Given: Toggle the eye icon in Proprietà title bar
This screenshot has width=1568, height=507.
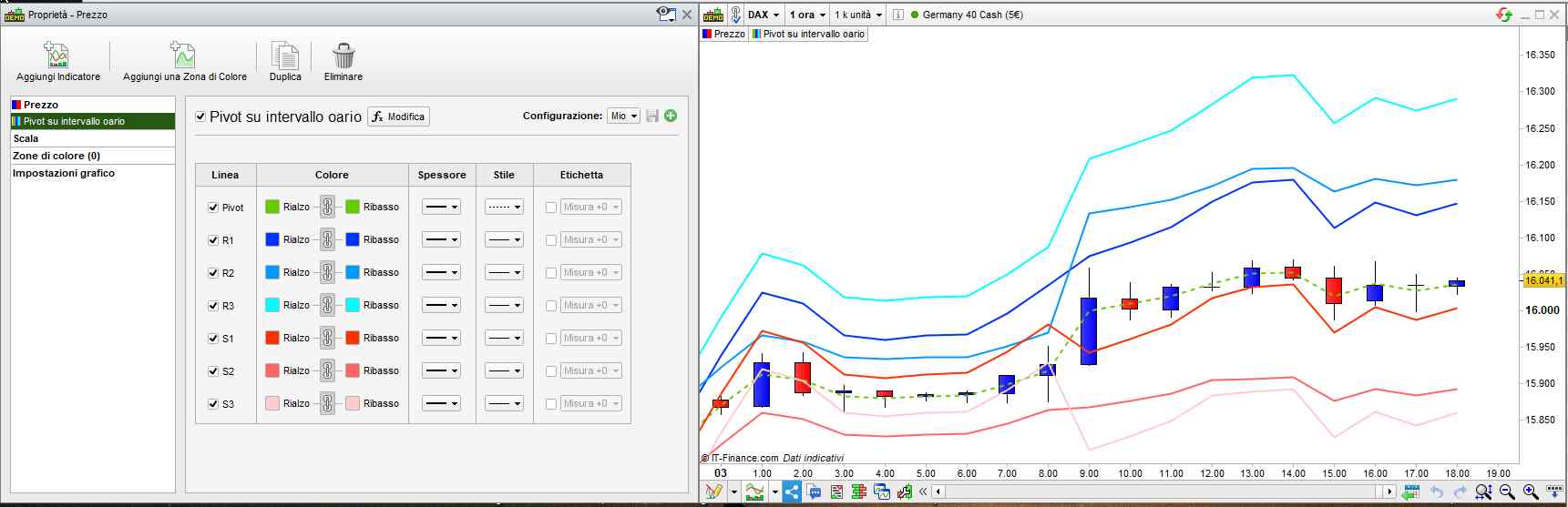Looking at the screenshot, I should (x=666, y=14).
